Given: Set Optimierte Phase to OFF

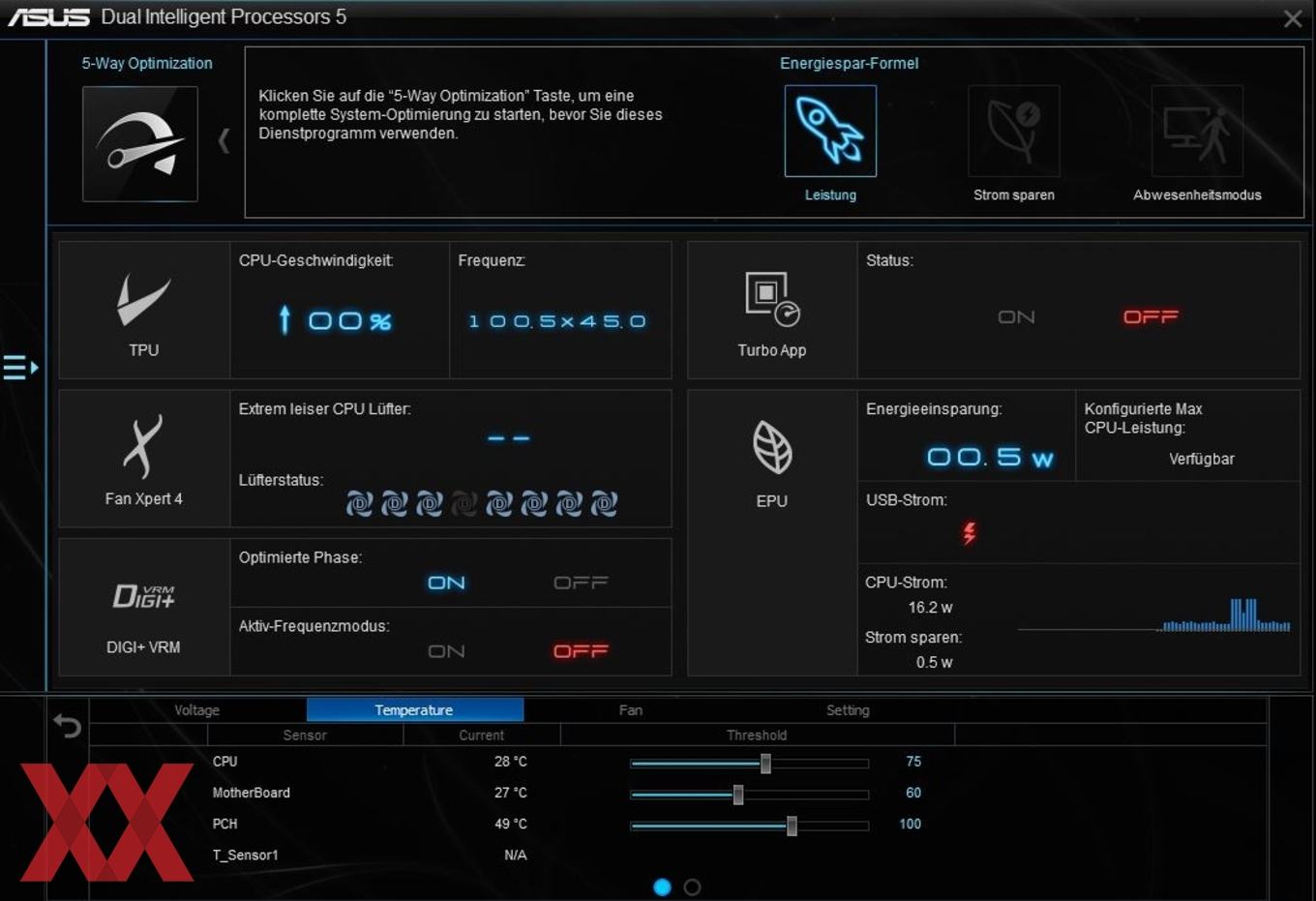Looking at the screenshot, I should (x=581, y=583).
